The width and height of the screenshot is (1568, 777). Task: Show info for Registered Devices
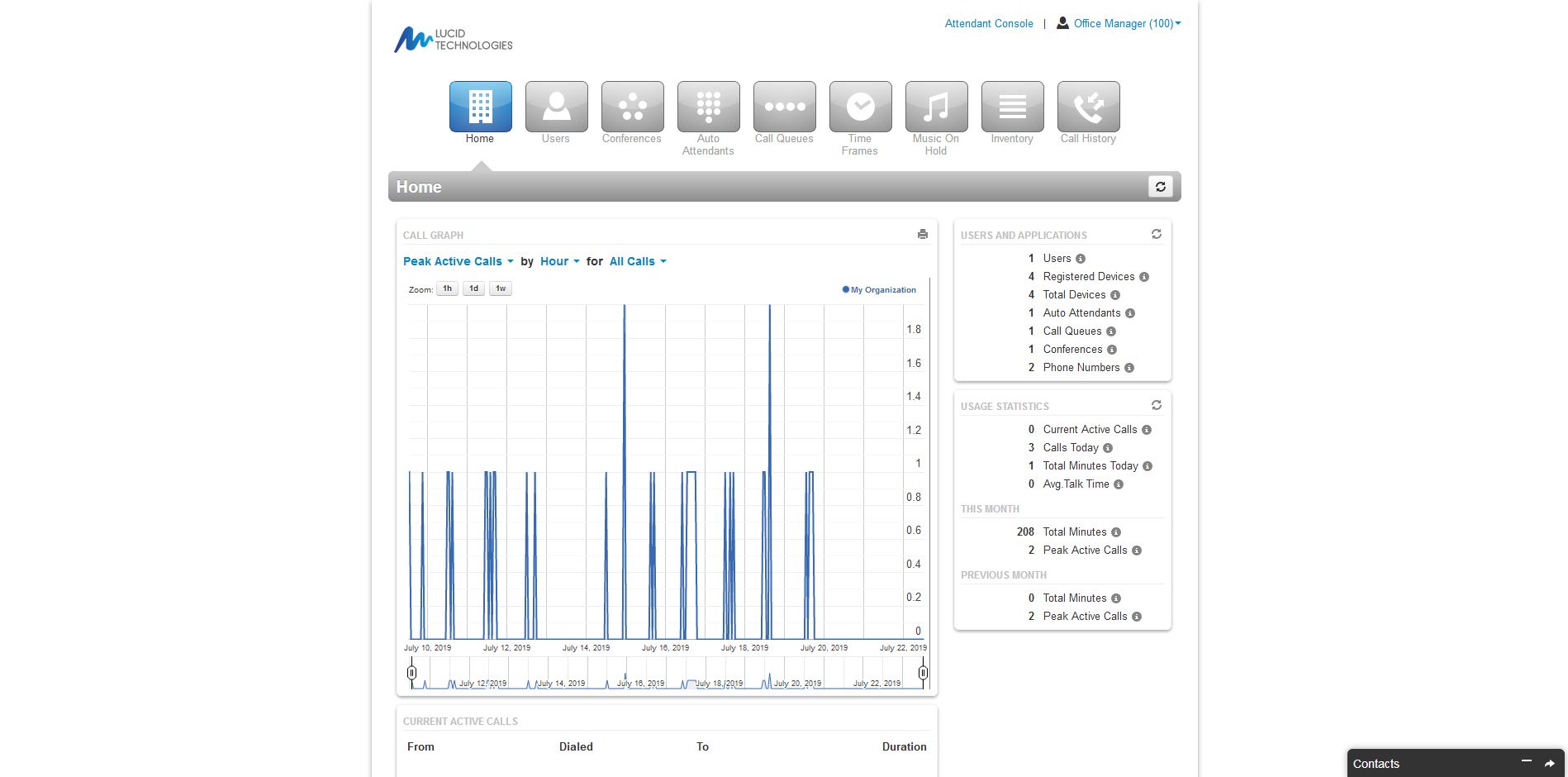(x=1144, y=277)
